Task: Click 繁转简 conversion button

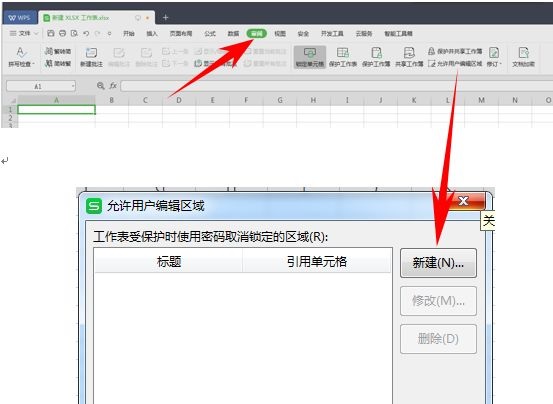Action: 58,51
